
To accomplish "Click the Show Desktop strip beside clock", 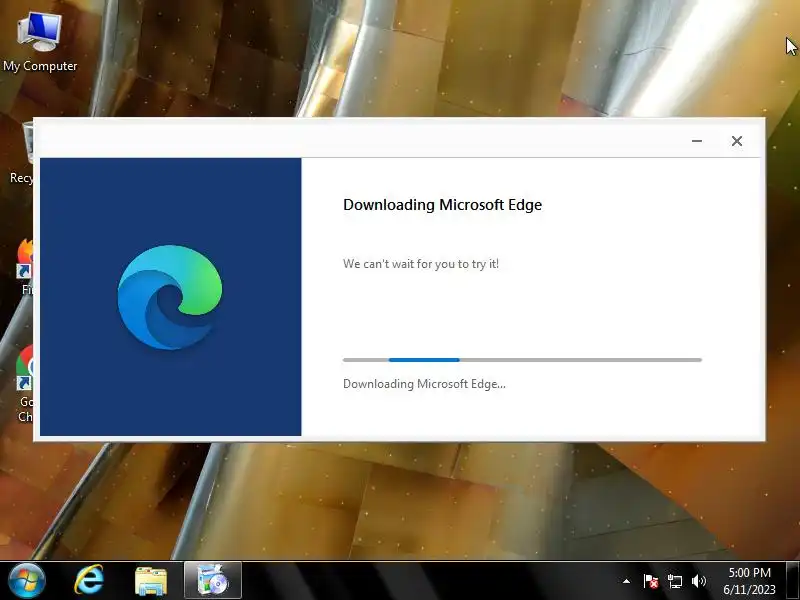I will click(793, 581).
